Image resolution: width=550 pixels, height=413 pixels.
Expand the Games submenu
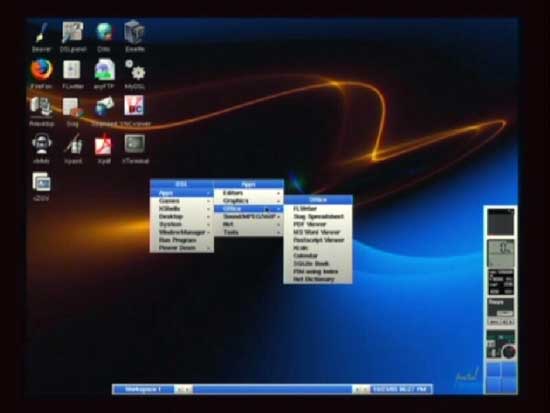[181, 201]
